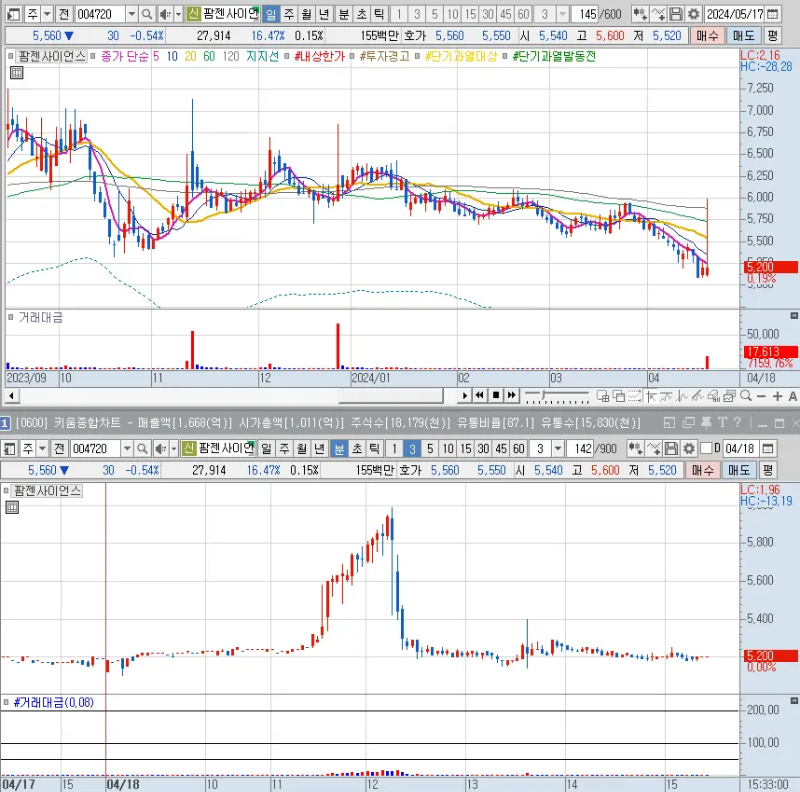This screenshot has width=800, height=792.
Task: Open the chart settings gear in top toolbar
Action: 693,14
